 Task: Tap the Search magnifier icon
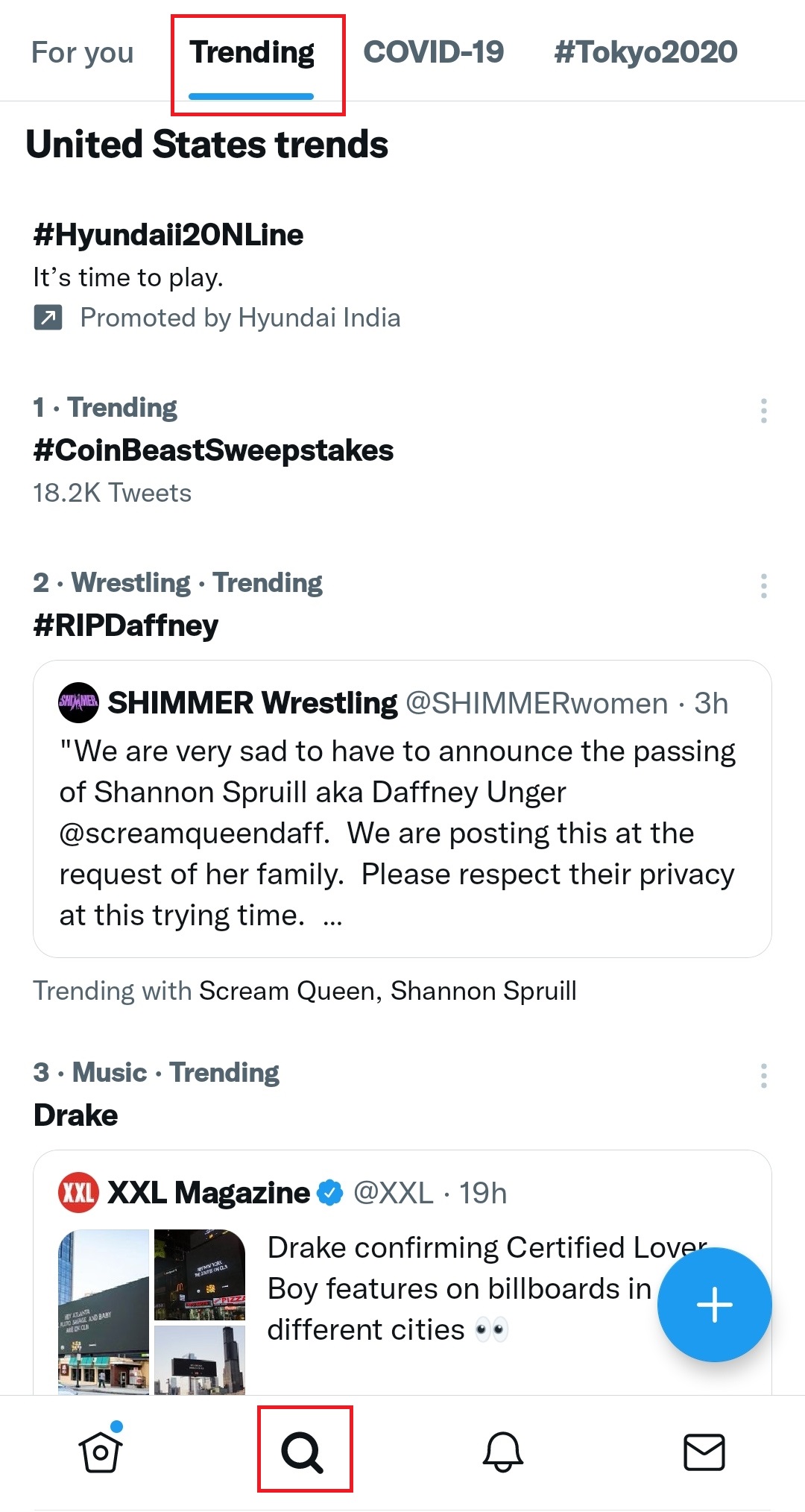pyautogui.click(x=302, y=1451)
